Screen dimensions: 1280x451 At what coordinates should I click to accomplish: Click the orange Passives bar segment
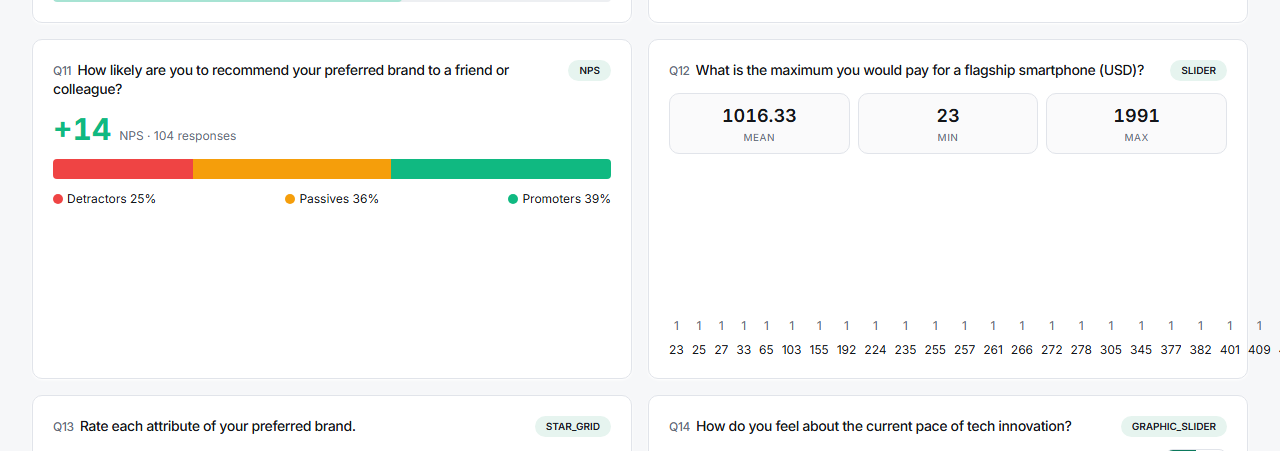292,169
